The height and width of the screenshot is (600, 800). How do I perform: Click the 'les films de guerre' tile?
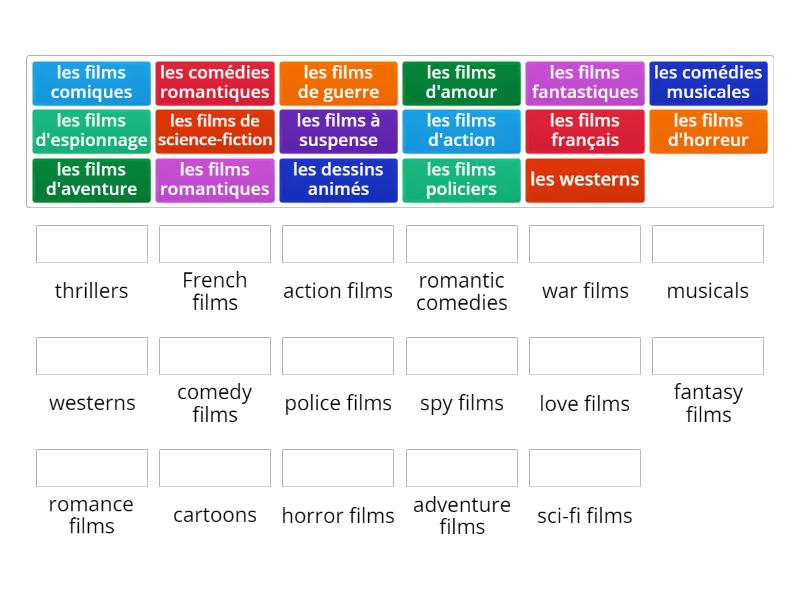point(338,82)
